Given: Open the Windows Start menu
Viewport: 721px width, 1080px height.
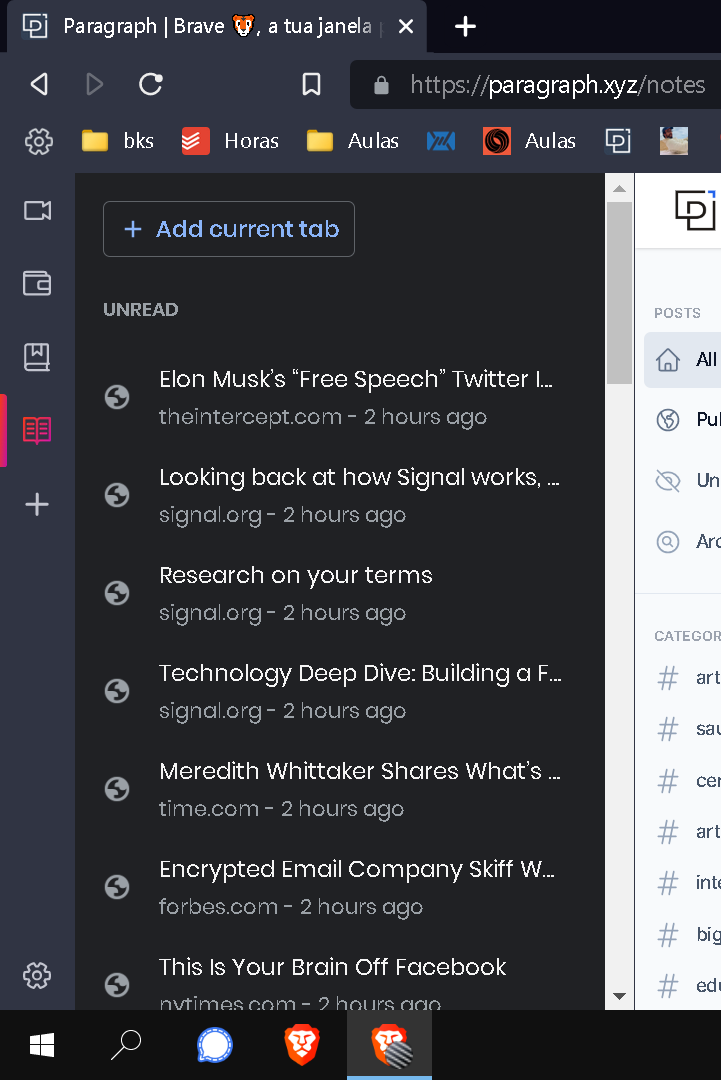Looking at the screenshot, I should coord(43,1045).
